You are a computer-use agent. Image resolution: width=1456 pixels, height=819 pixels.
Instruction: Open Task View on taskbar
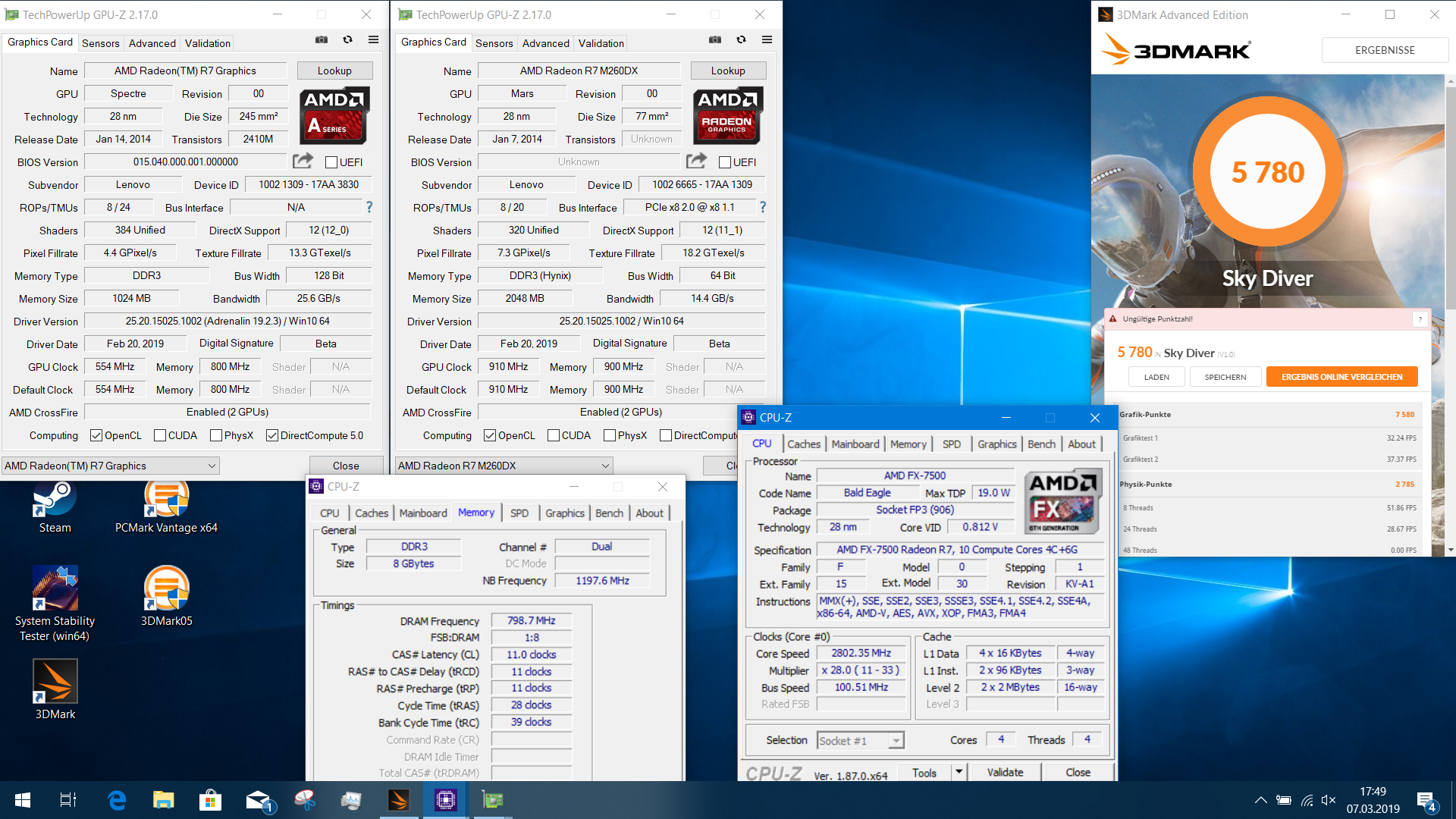pyautogui.click(x=67, y=800)
